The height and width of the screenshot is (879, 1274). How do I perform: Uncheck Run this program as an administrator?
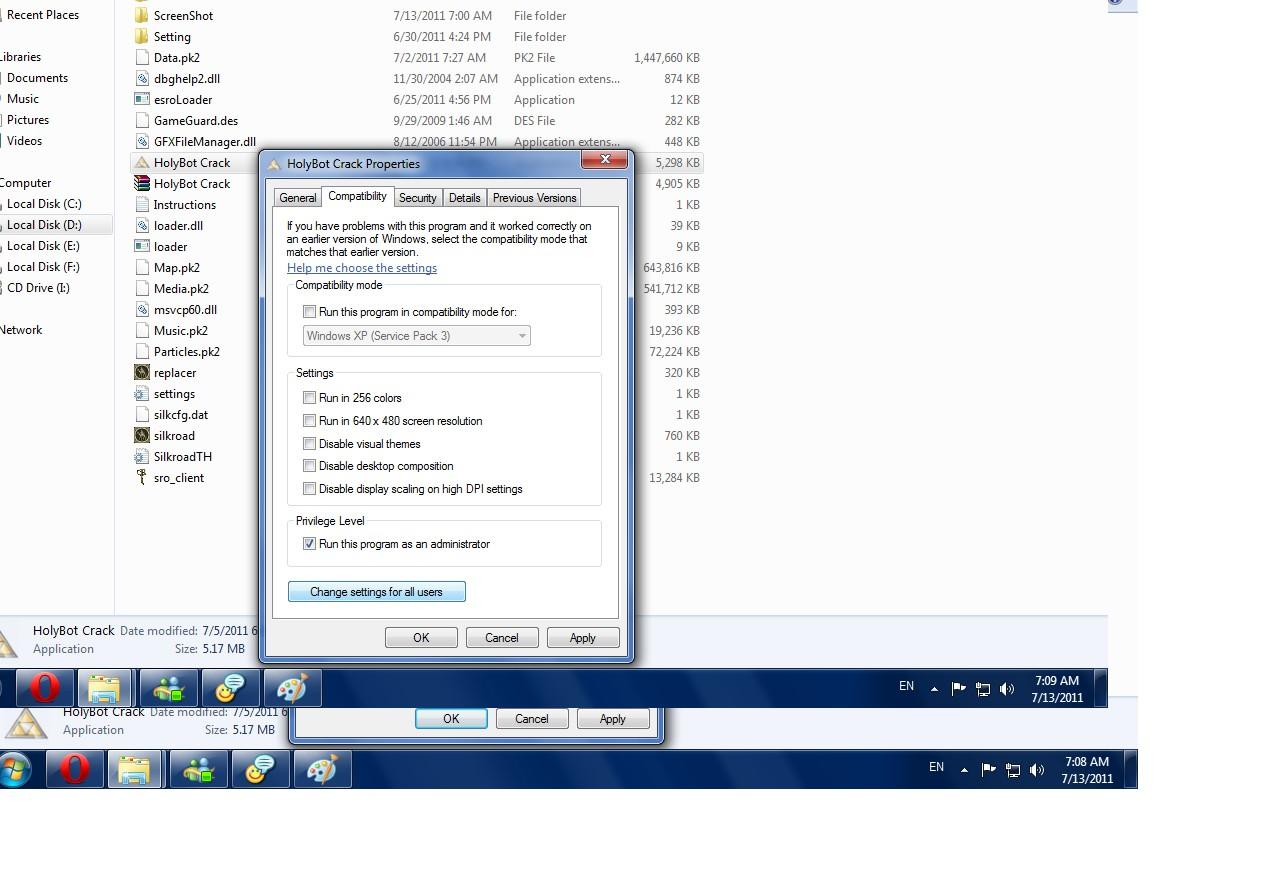[310, 544]
